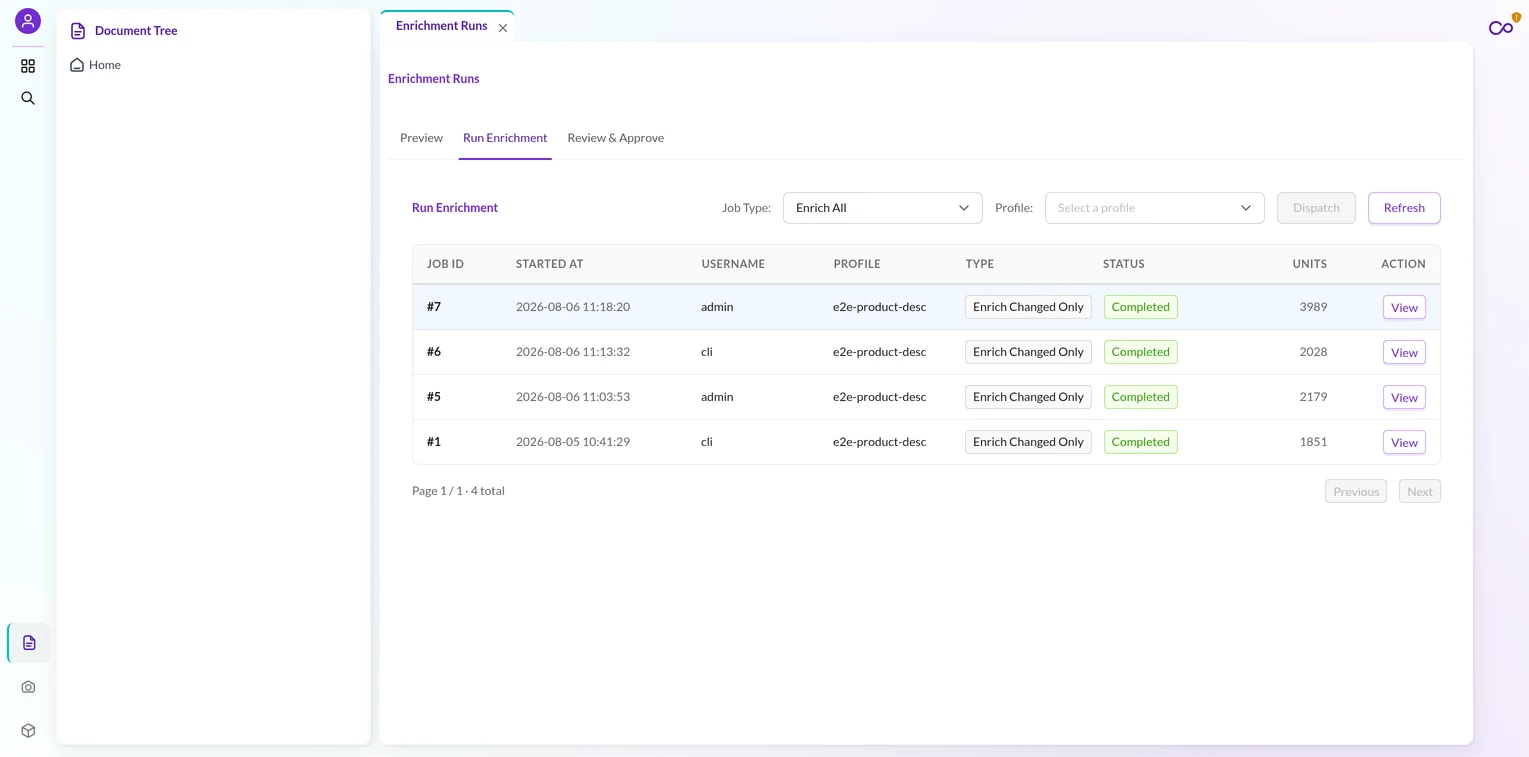Click the timestamp 2026-08-05 10:41:29
1529x757 pixels.
[573, 442]
